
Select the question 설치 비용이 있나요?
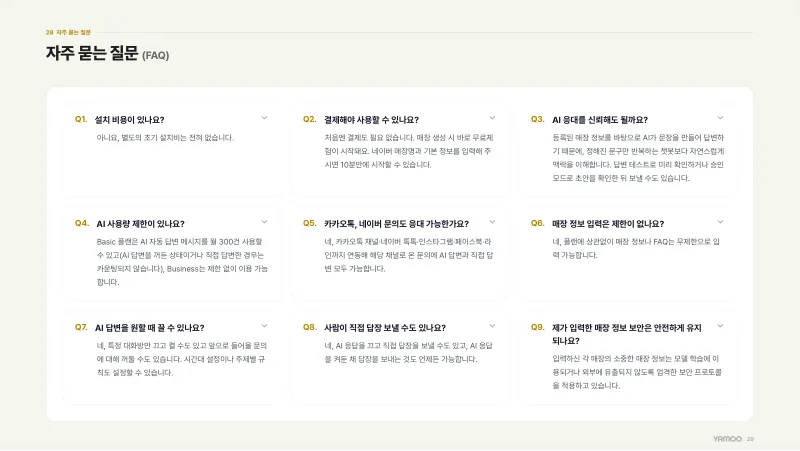click(x=130, y=120)
